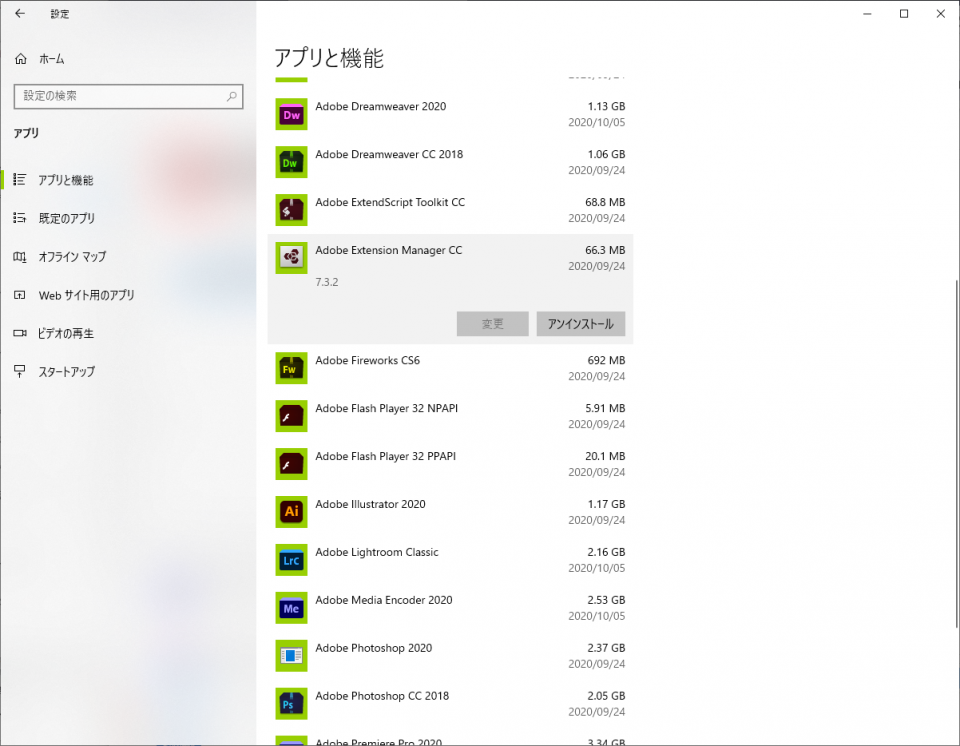Screen dimensions: 960x746
Task: Open 既定のアプリ in the sidebar
Action: (x=66, y=218)
